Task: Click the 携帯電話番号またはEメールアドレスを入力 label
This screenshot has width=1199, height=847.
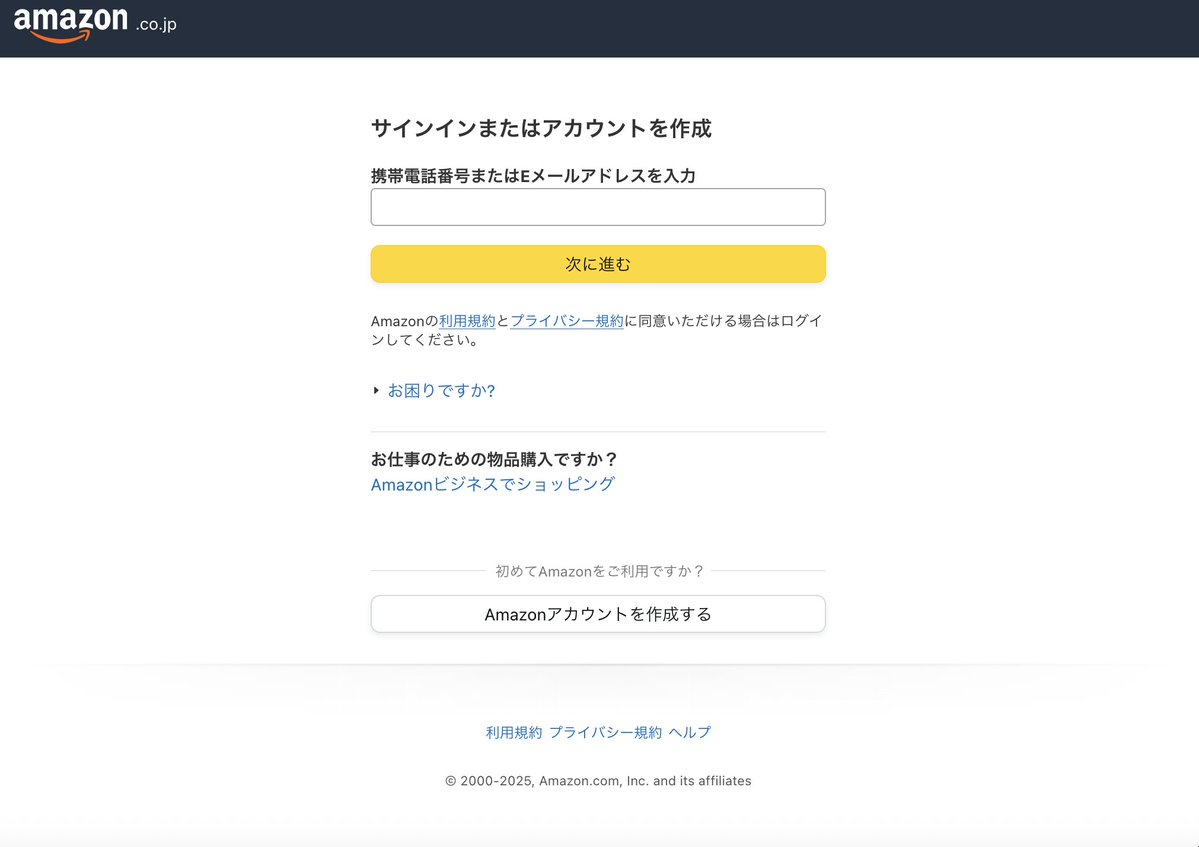Action: (x=533, y=176)
